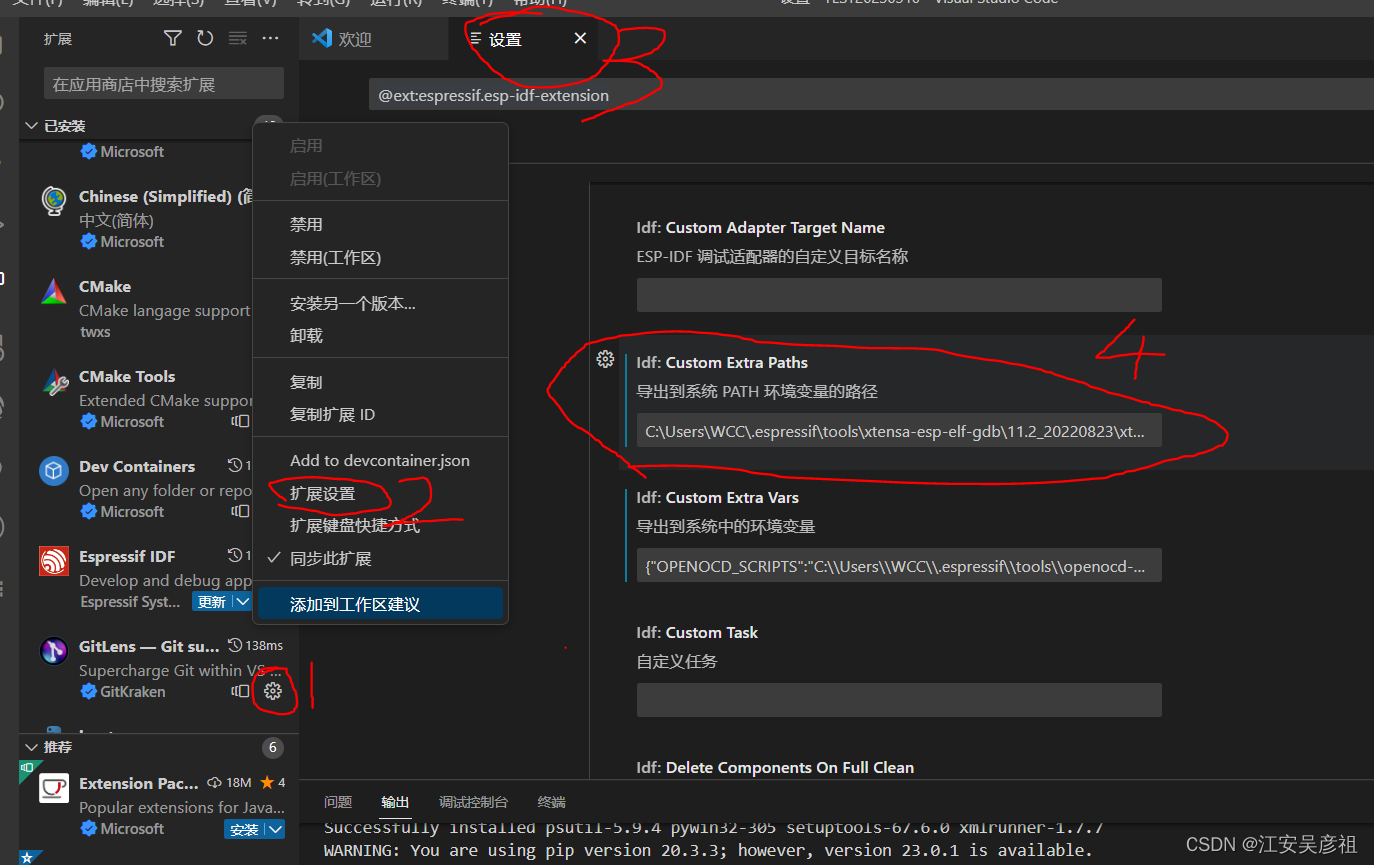The image size is (1374, 865).
Task: Click the filter extensions funnel icon
Action: [173, 38]
